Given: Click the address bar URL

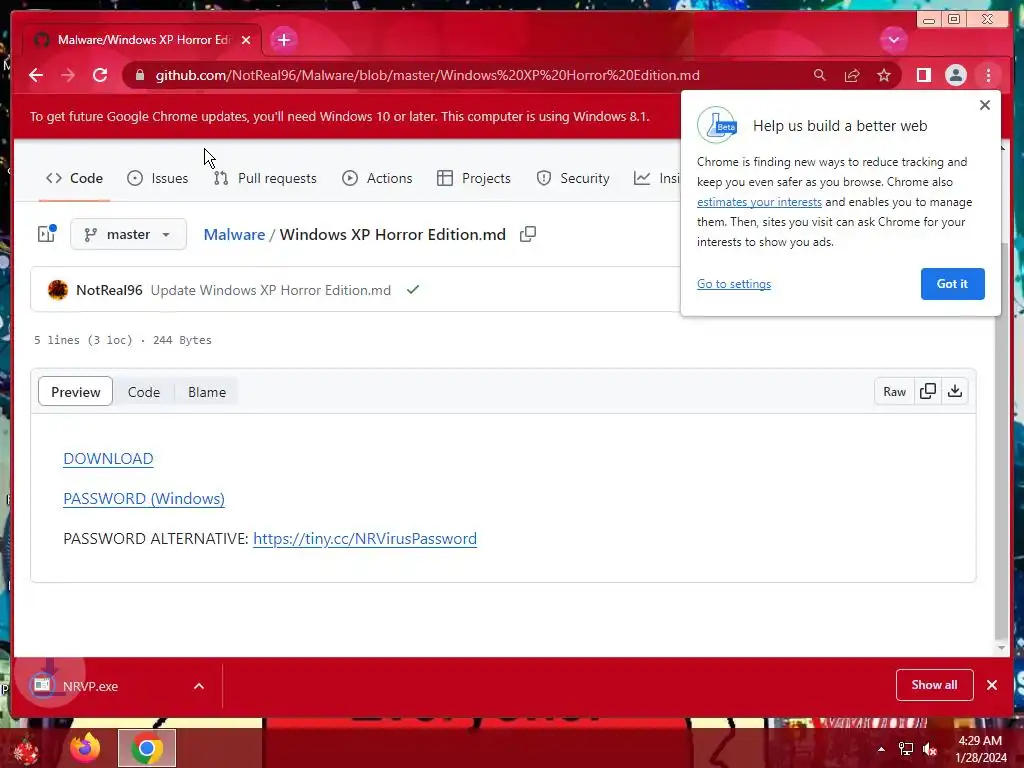Looking at the screenshot, I should [x=427, y=75].
